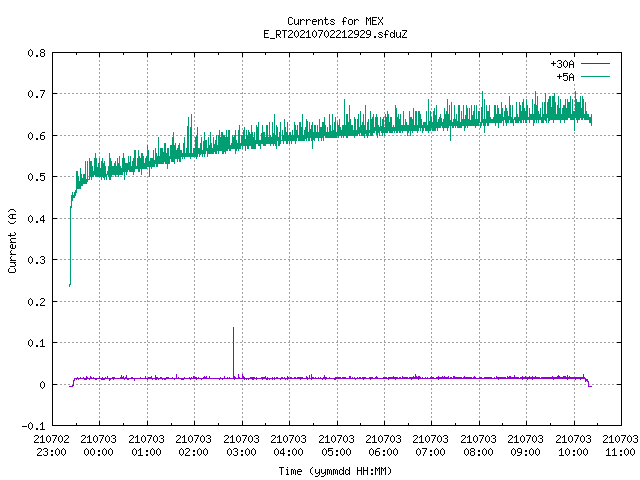Click the x-axis tick 210703 06:00
Viewport: 640px width, 480px height.
[x=384, y=446]
